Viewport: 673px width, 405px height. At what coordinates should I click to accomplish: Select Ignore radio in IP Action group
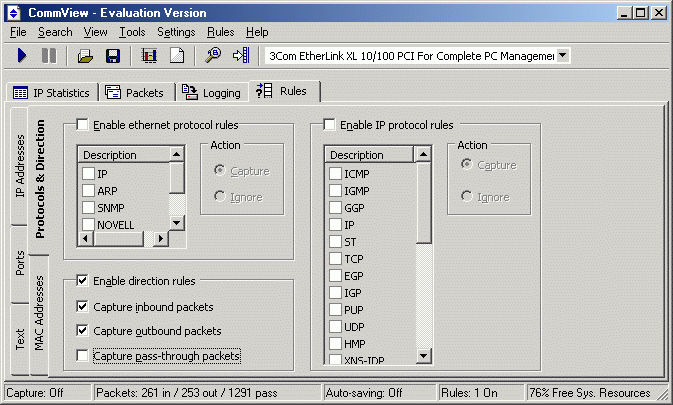click(467, 196)
